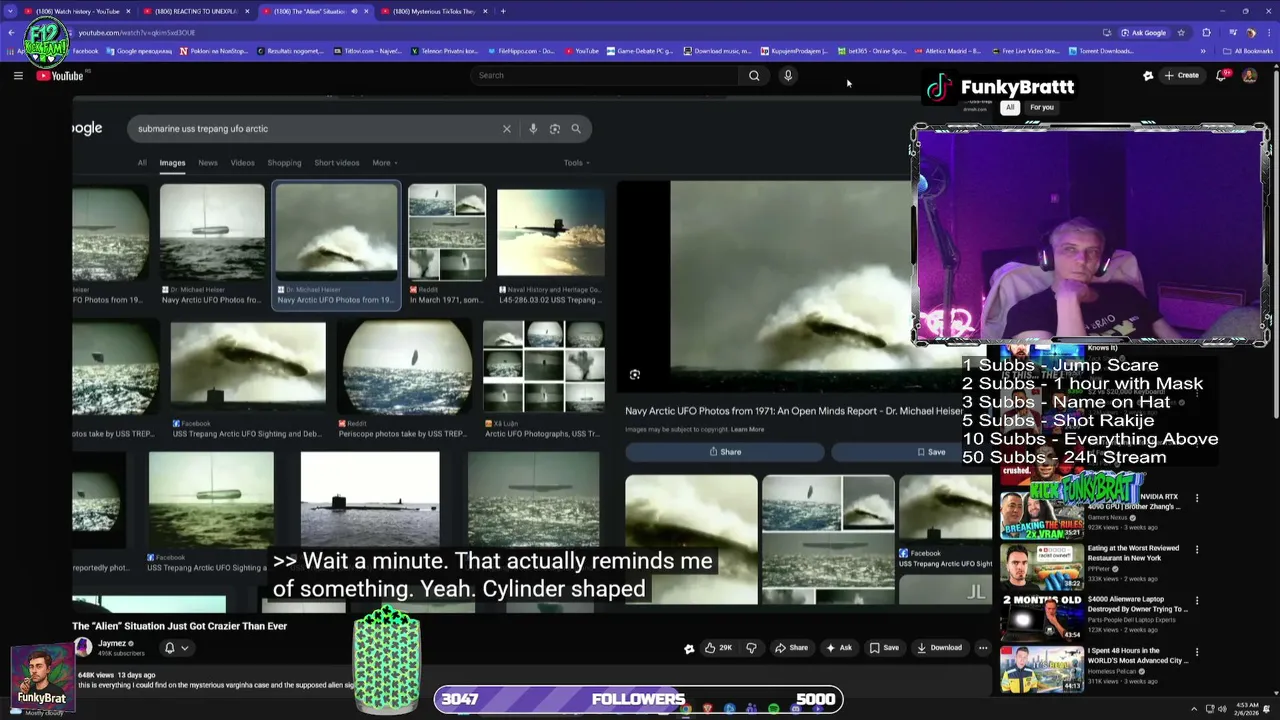
Task: Switch to 'REACTING TO UNEXPLAINED' browser tab
Action: tap(196, 11)
